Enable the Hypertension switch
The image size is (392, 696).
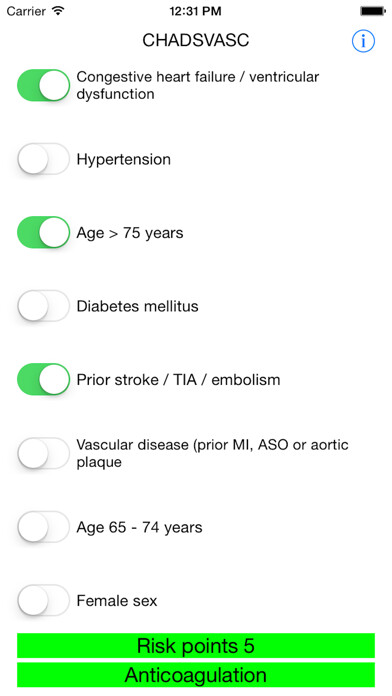tap(44, 159)
